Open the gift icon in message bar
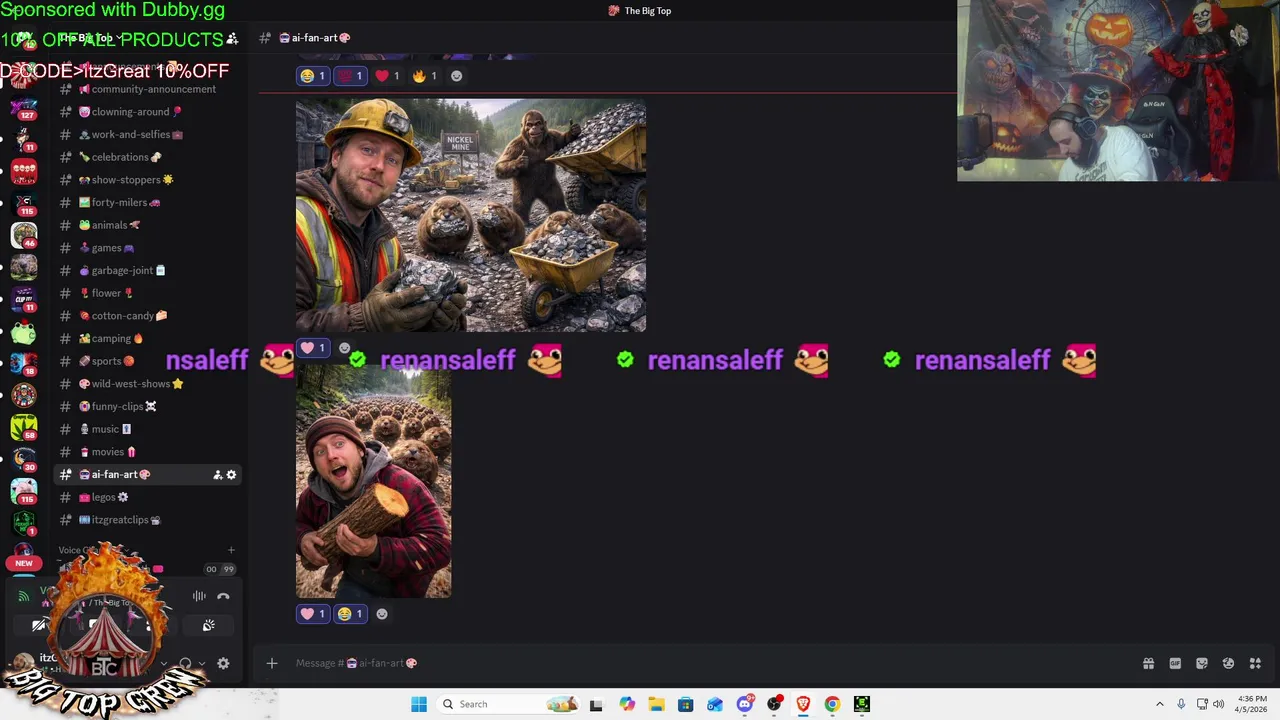Image resolution: width=1280 pixels, height=720 pixels. (x=1148, y=663)
